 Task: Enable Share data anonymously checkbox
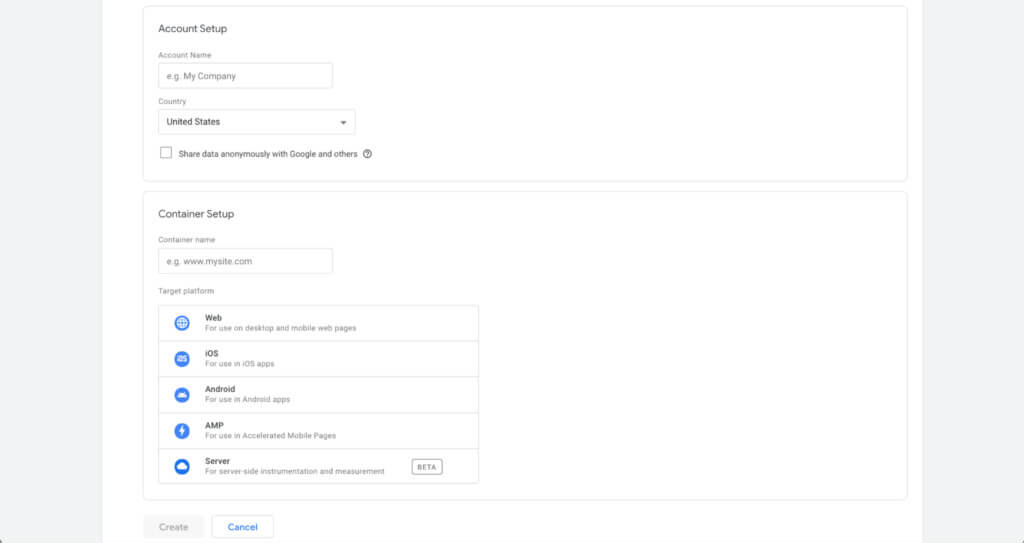166,153
